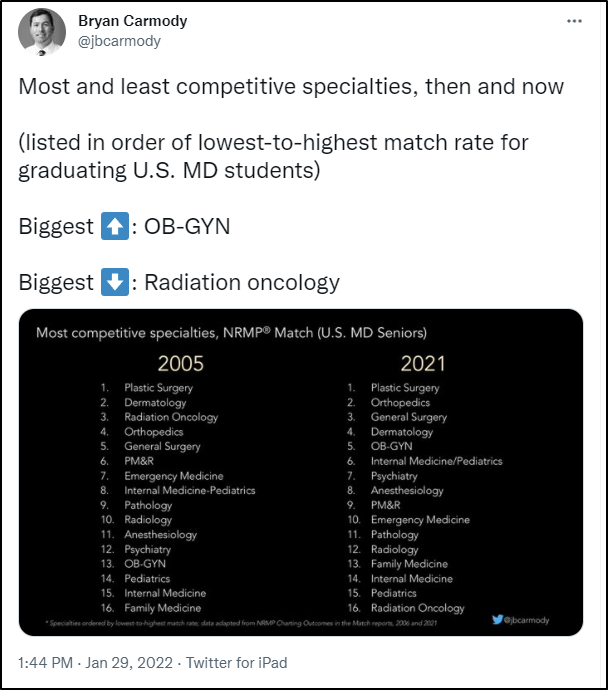
Task: Click OB-GYN at rank 13 under 2005
Action: click(x=145, y=564)
